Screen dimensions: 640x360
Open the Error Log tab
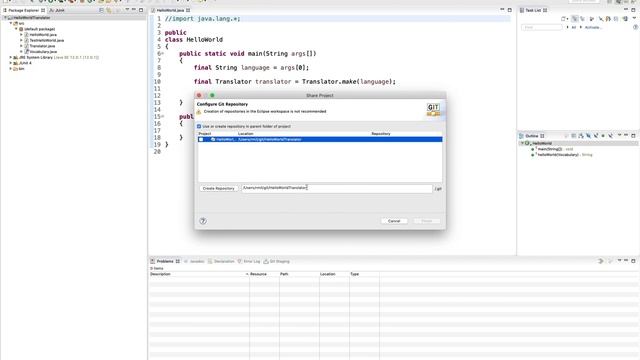click(x=249, y=261)
